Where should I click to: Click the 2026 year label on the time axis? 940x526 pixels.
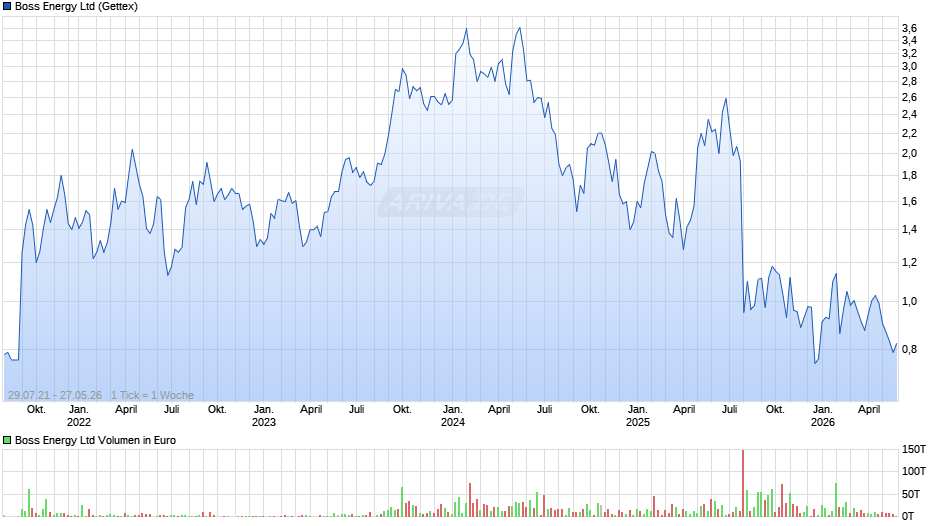pos(822,422)
